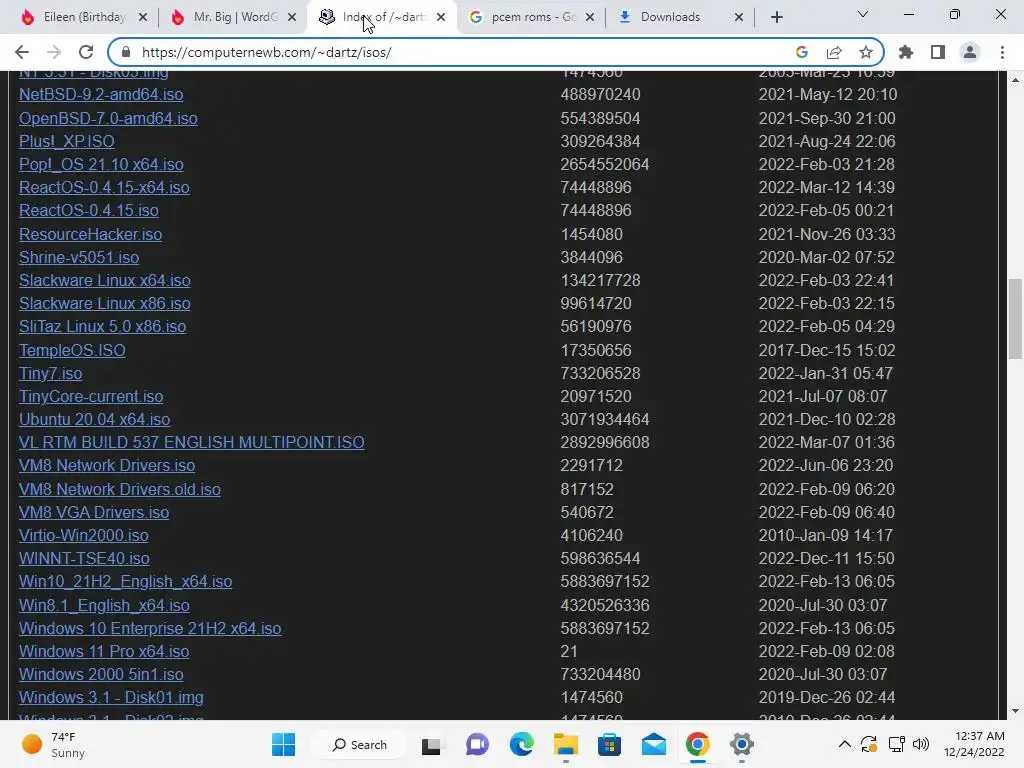Download TempleOS.ISO
1024x768 pixels.
pyautogui.click(x=72, y=350)
